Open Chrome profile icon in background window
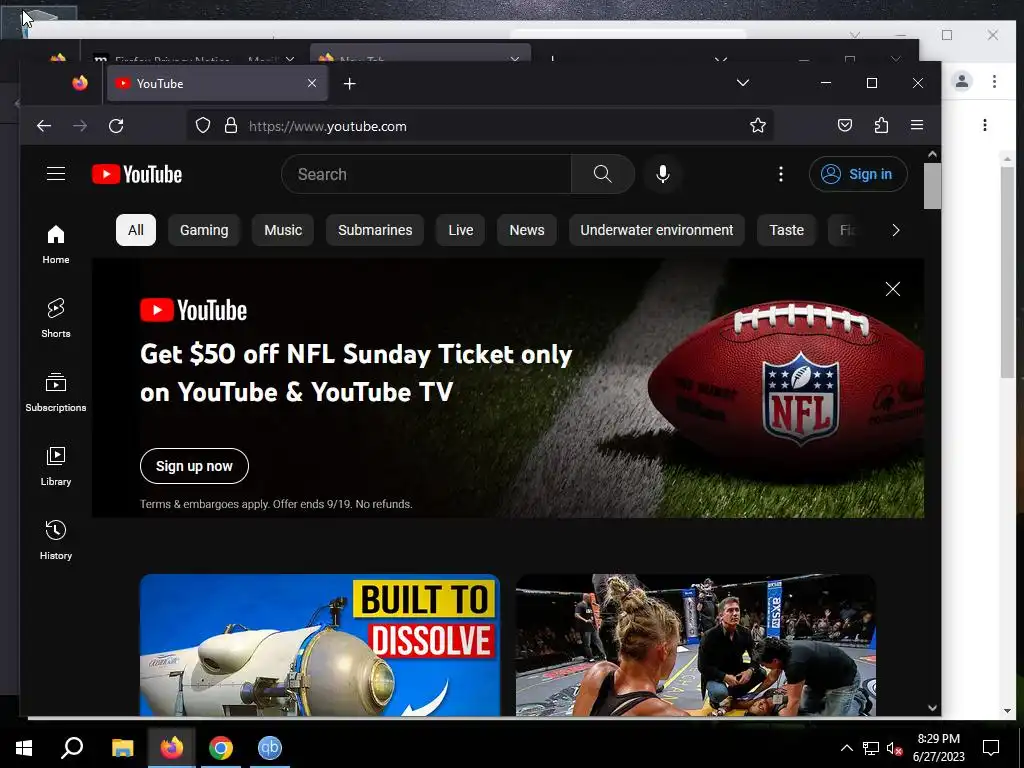 962,81
